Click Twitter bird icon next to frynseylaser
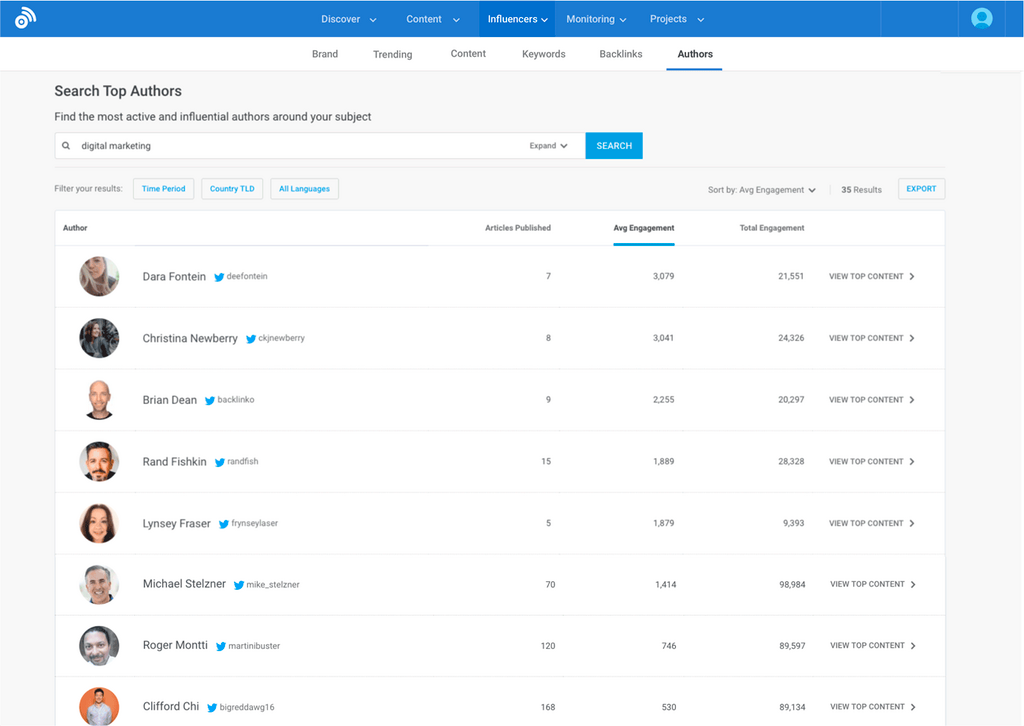The width and height of the screenshot is (1024, 726). [223, 524]
